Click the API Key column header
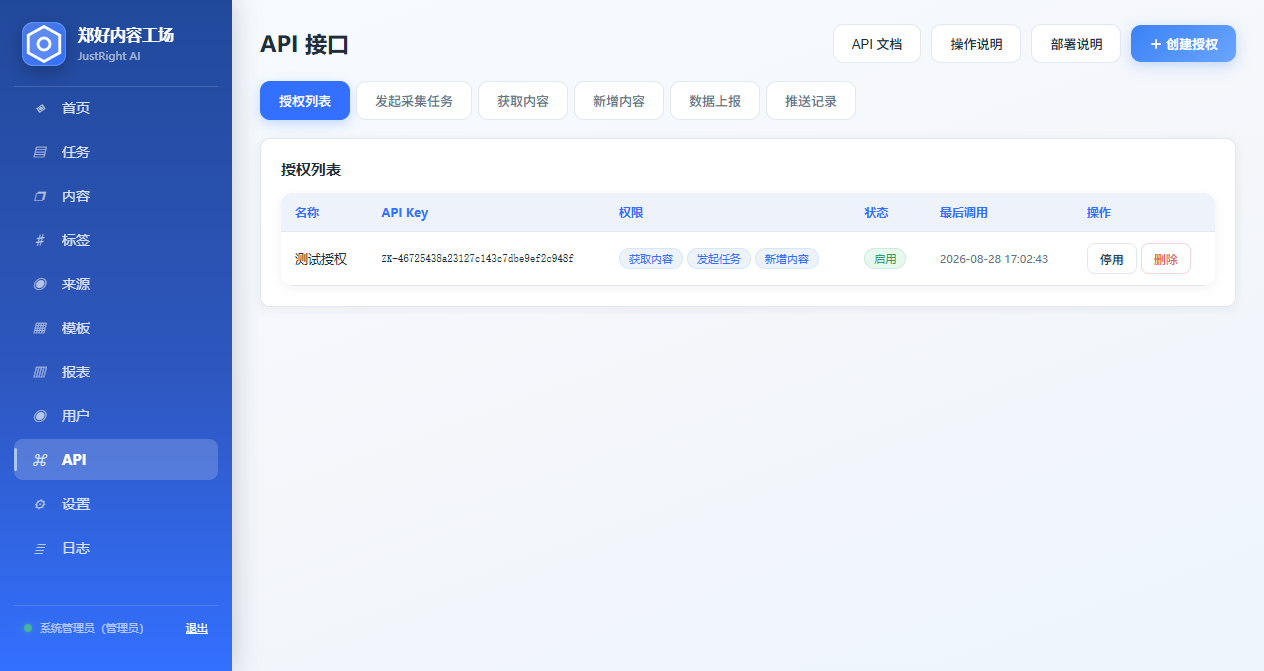Viewport: 1264px width, 671px height. click(405, 213)
